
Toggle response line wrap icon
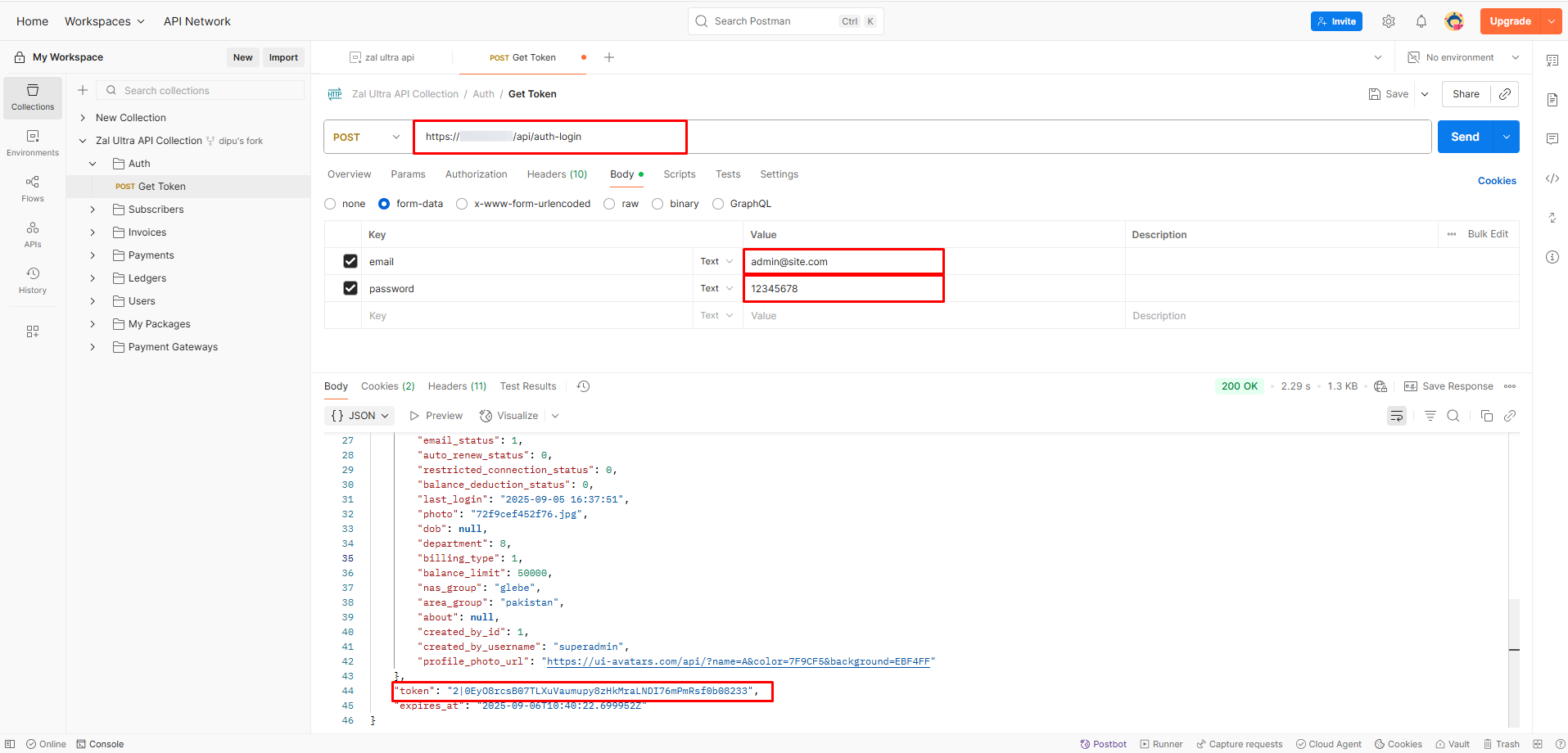click(x=1397, y=416)
